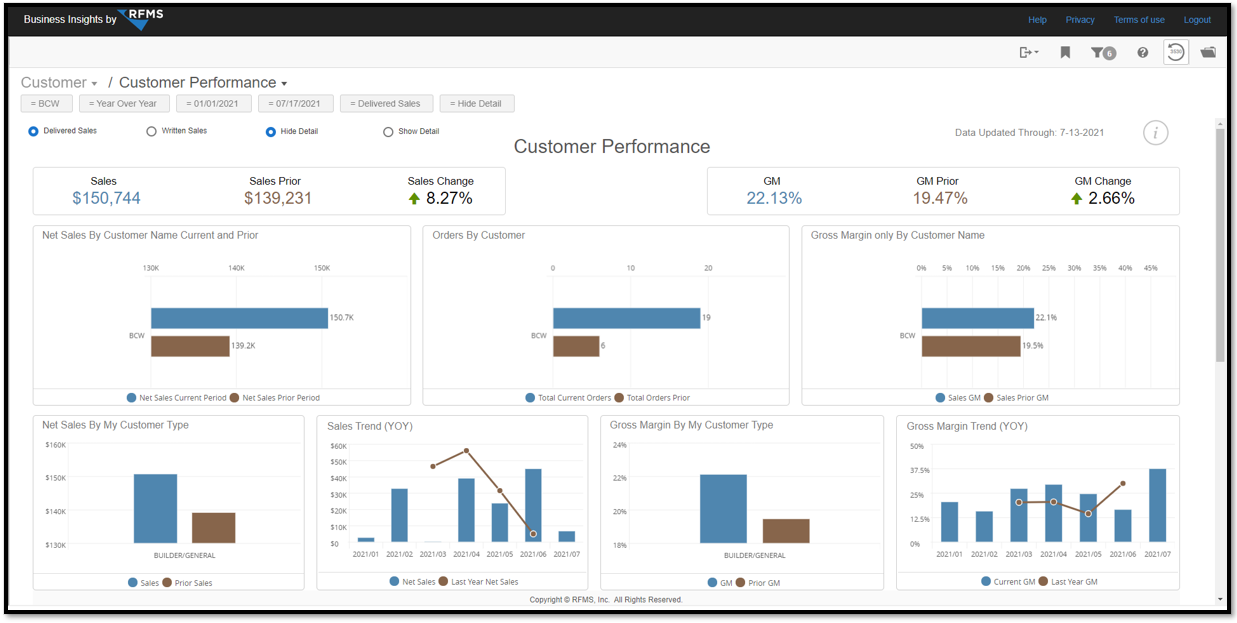
Task: Click the question mark help icon
Action: point(1142,52)
